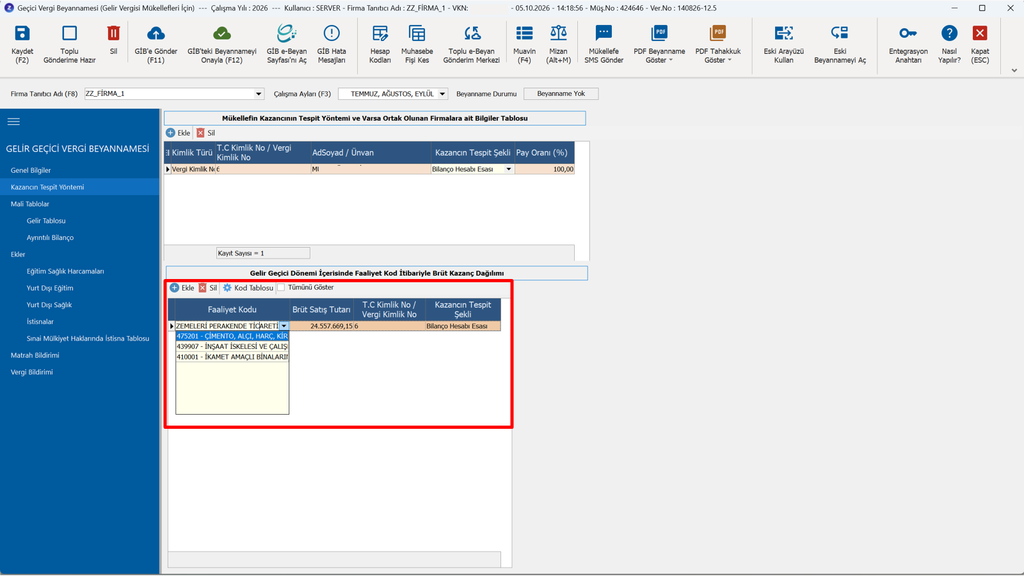Image resolution: width=1024 pixels, height=576 pixels.
Task: Open the Firma Tanıtıcı Adı dropdown
Action: tap(259, 94)
